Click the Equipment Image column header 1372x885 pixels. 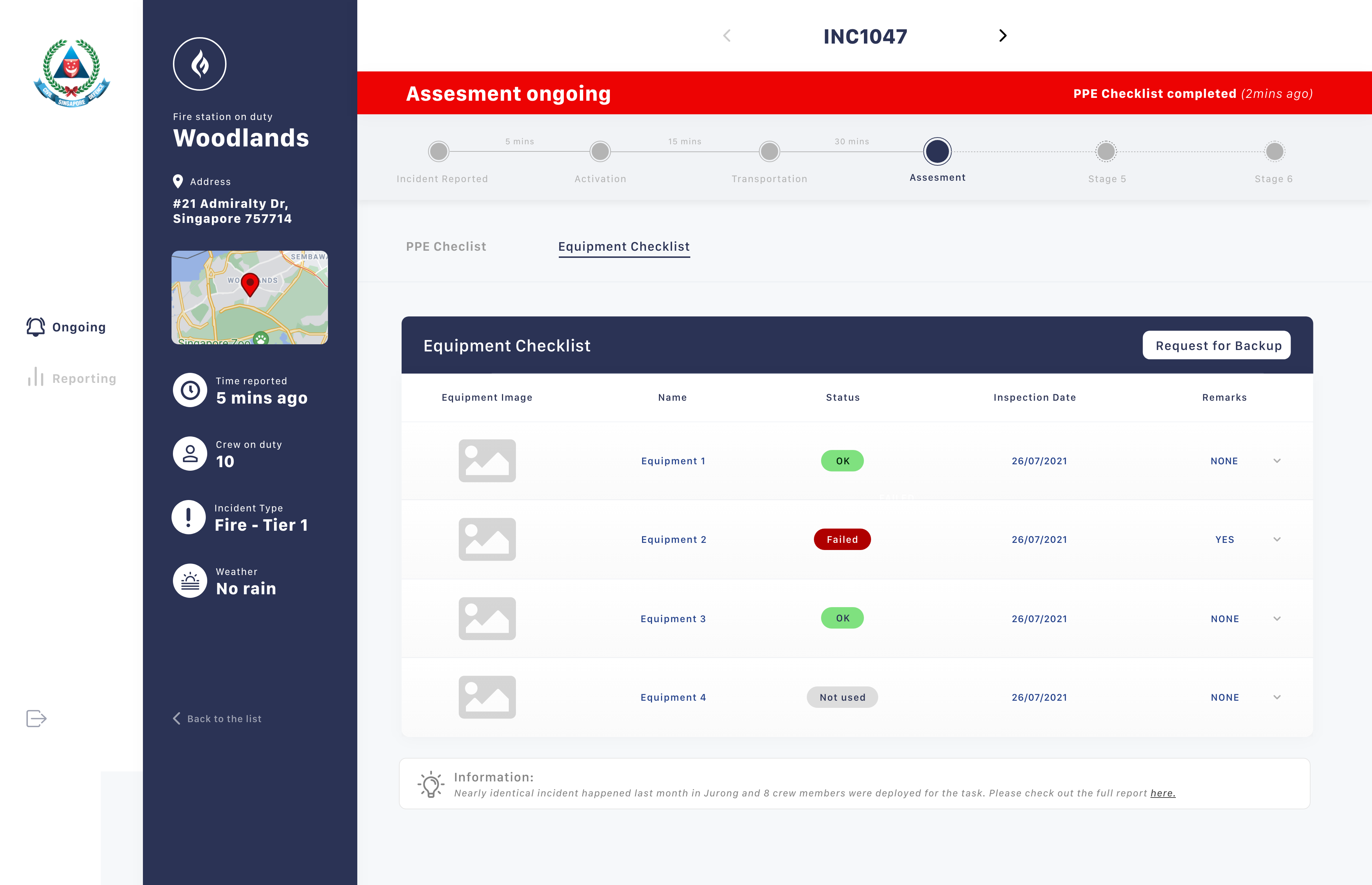[487, 397]
